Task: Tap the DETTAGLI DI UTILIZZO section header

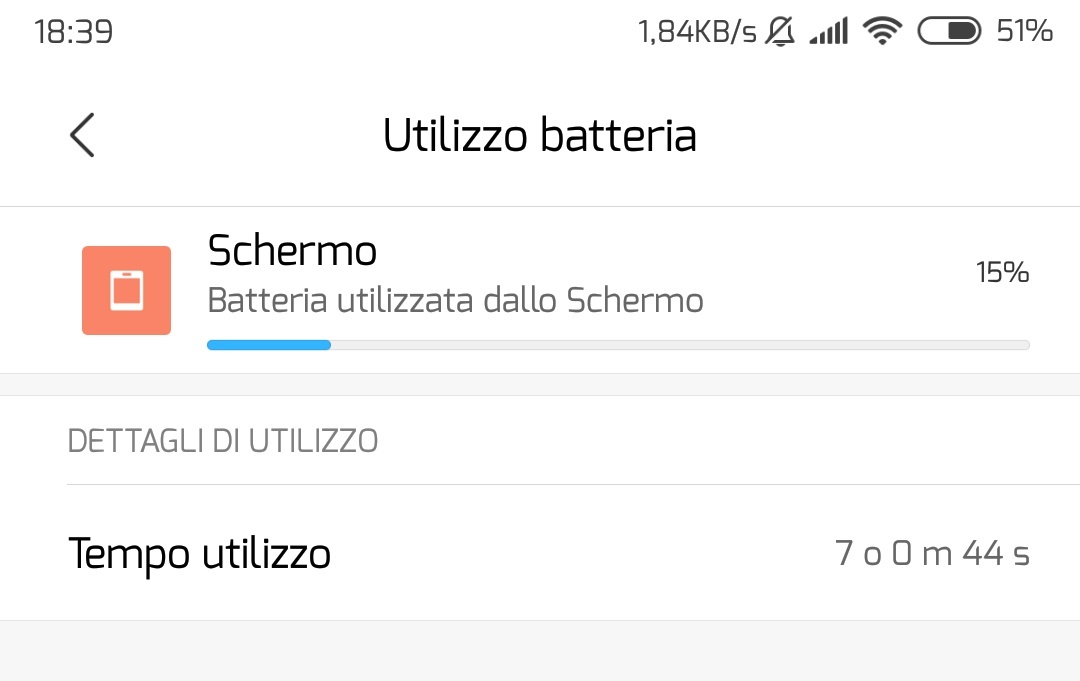Action: [222, 440]
